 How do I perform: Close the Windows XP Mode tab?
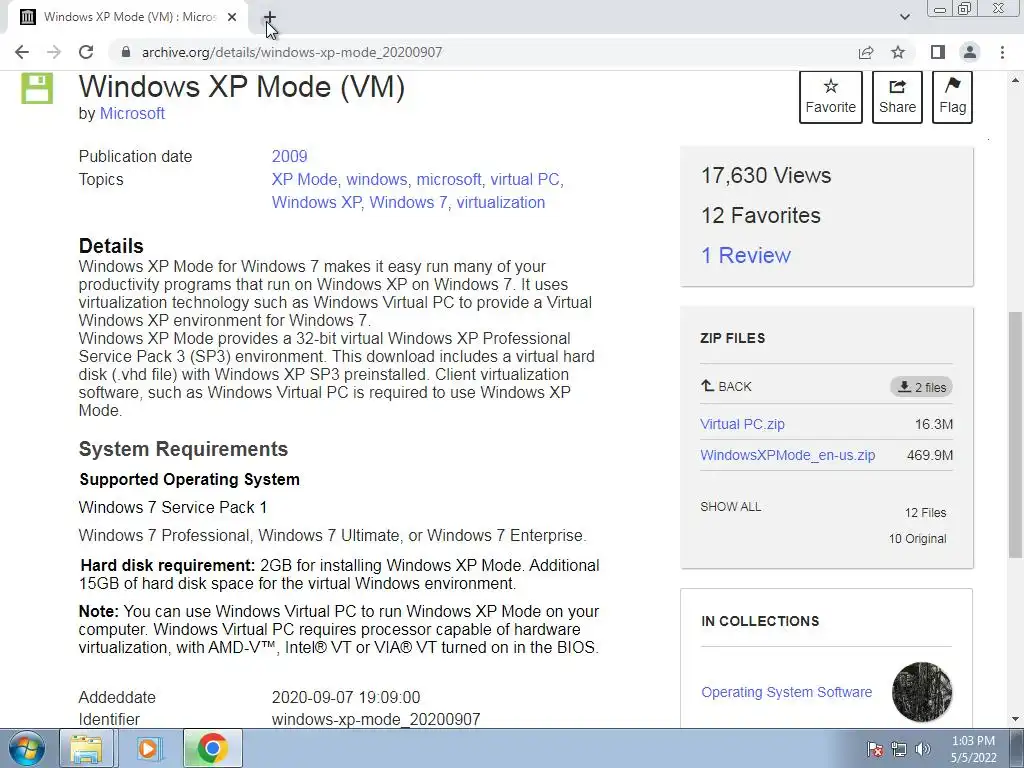click(x=232, y=18)
